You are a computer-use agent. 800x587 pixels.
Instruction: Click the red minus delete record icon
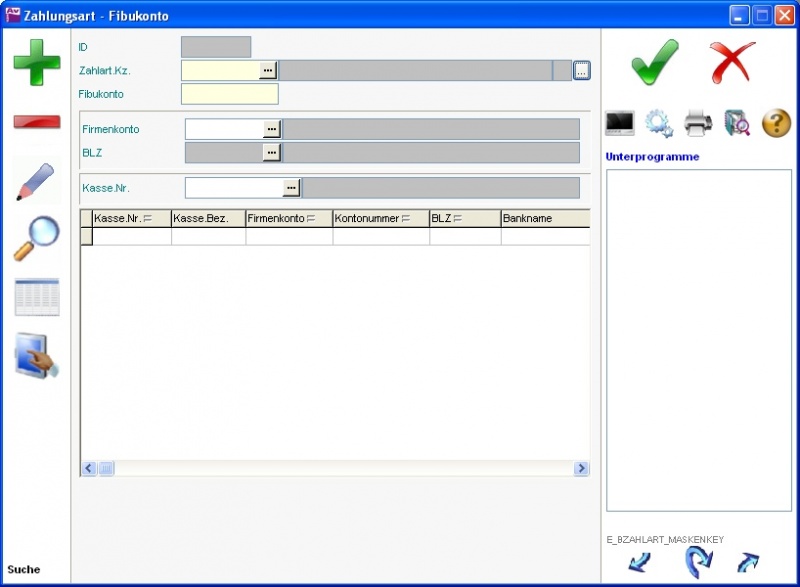coord(36,122)
